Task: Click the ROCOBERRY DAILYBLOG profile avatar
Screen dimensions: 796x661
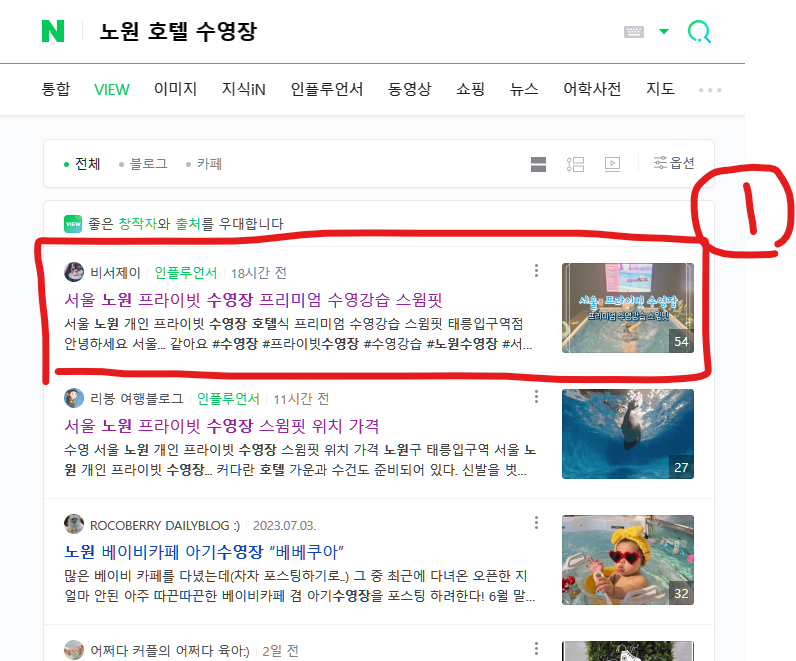Action: point(74,524)
